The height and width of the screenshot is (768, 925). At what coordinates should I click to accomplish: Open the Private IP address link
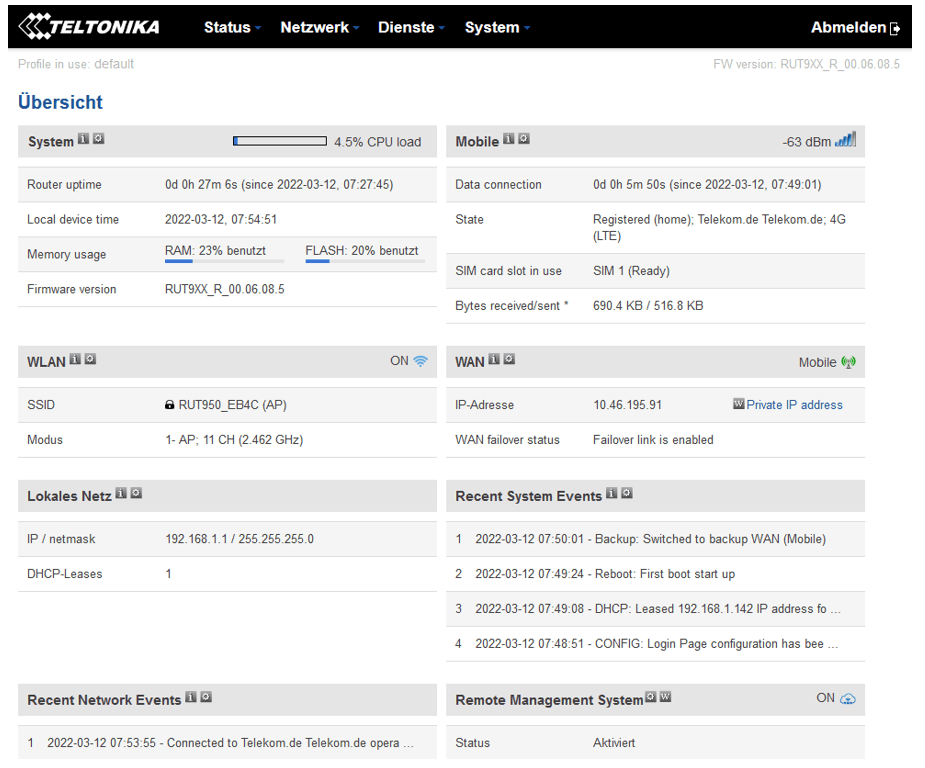click(794, 405)
